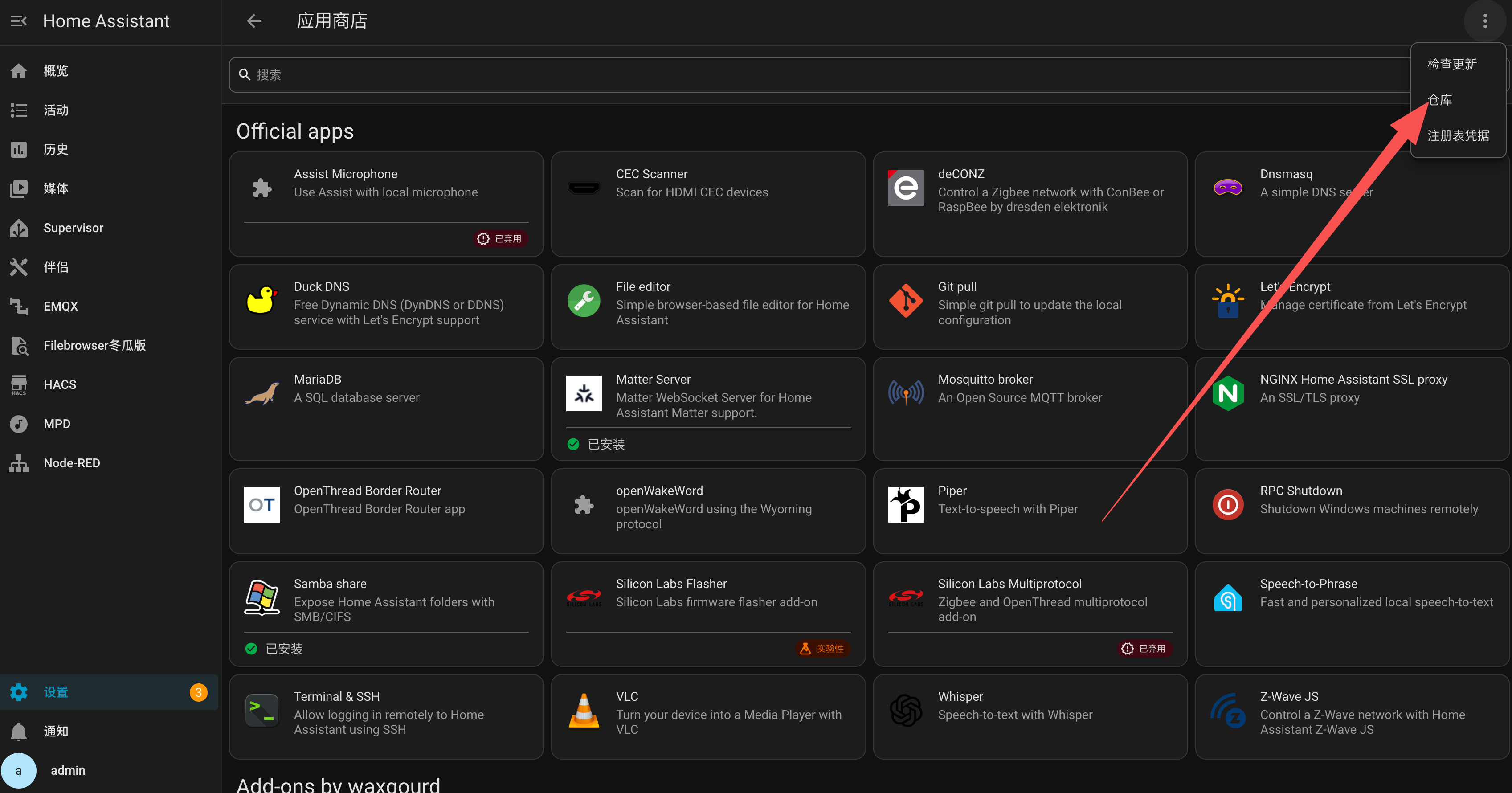The width and height of the screenshot is (1512, 793).
Task: Click the Git pull logo icon
Action: [906, 301]
